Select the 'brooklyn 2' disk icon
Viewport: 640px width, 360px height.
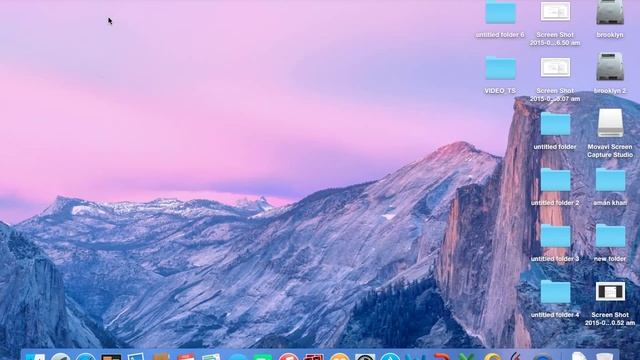click(610, 67)
